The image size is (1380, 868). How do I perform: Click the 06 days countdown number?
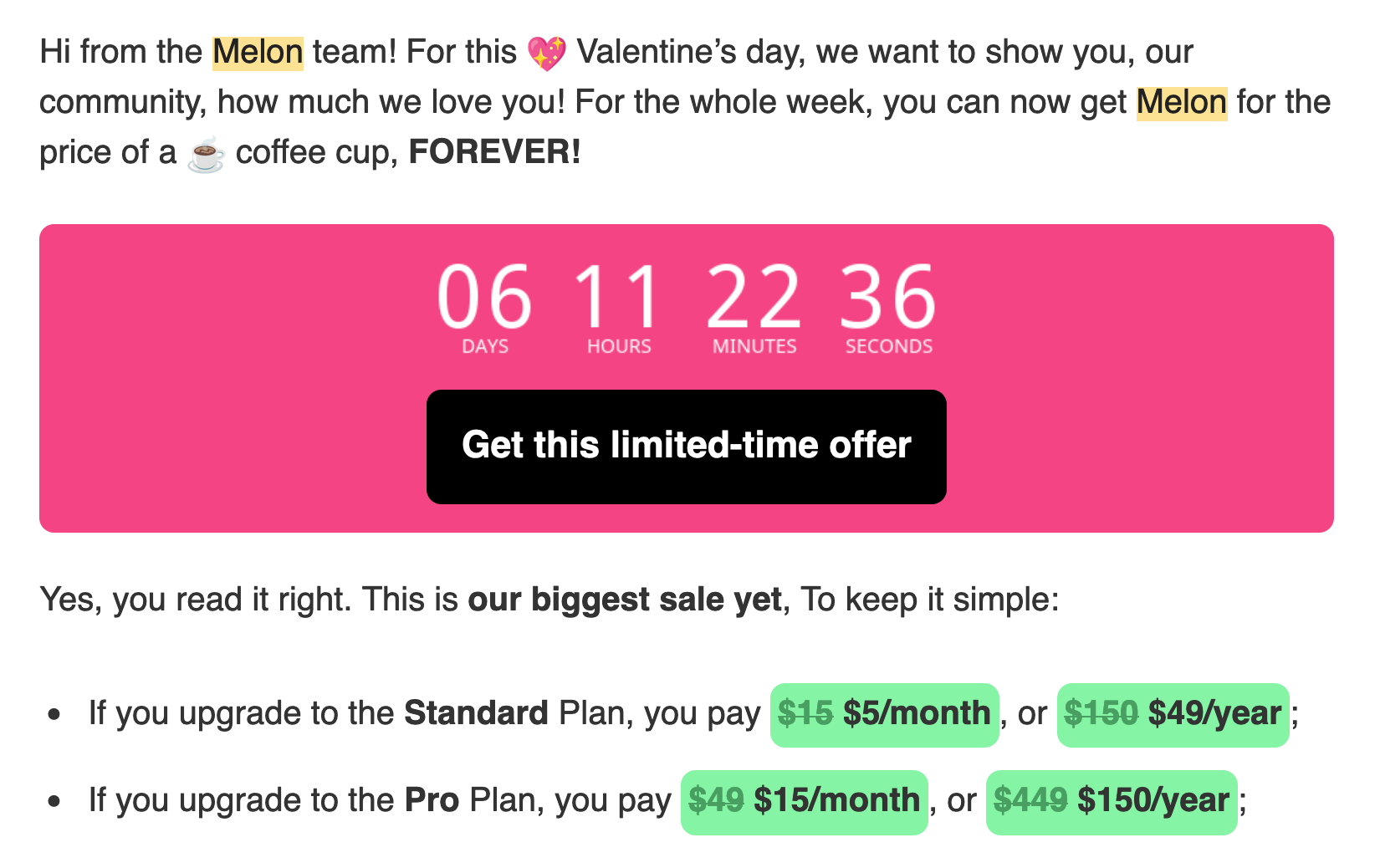[484, 296]
